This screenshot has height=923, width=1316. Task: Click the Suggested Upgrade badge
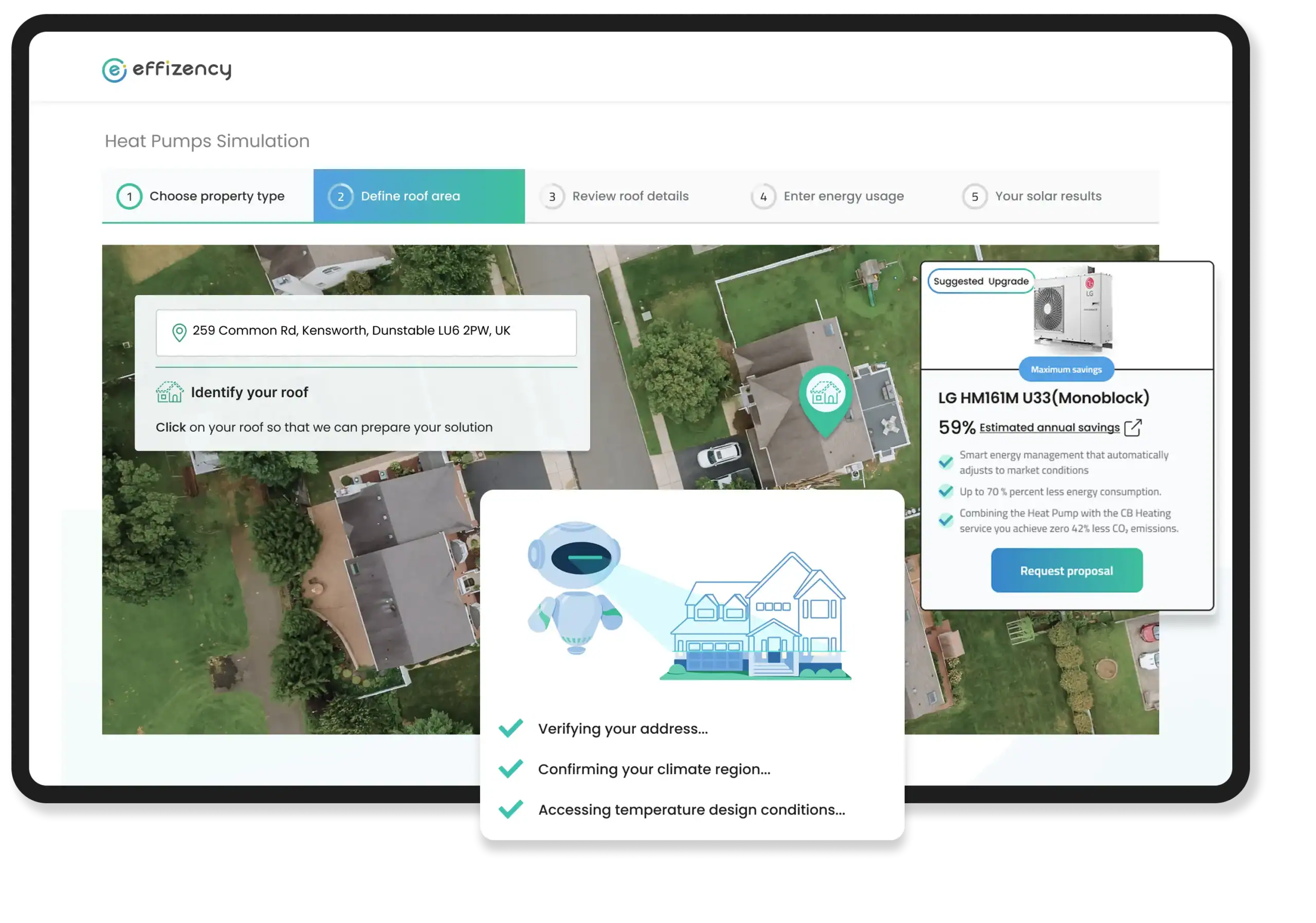click(x=981, y=281)
